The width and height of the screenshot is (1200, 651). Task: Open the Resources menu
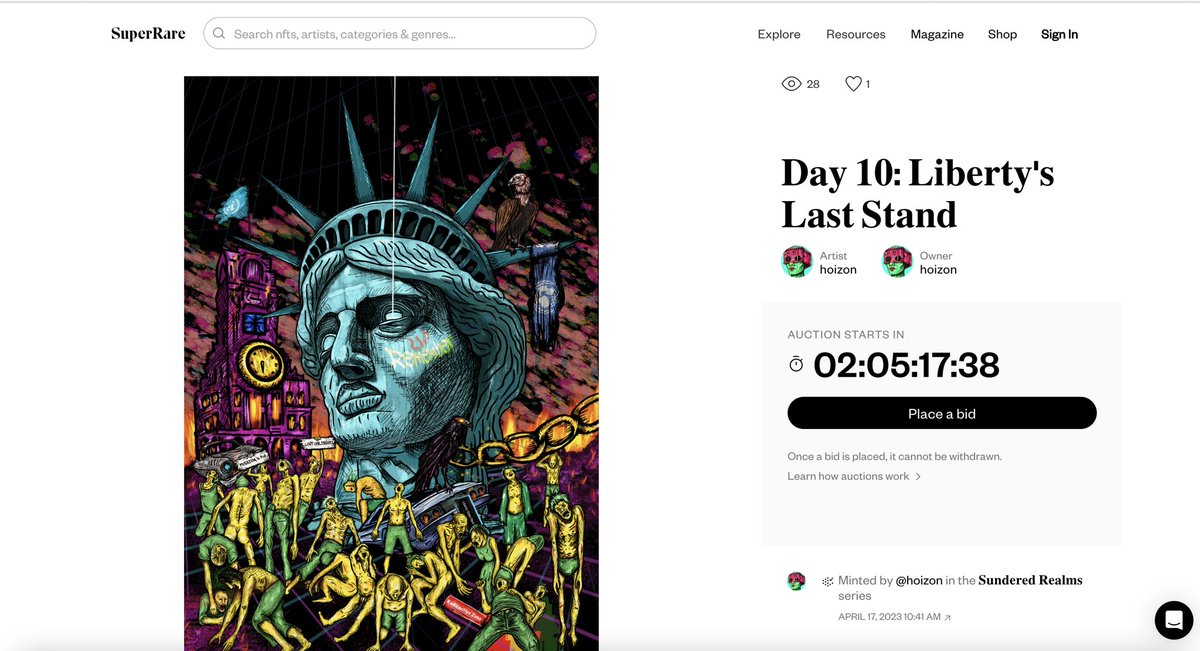tap(856, 34)
